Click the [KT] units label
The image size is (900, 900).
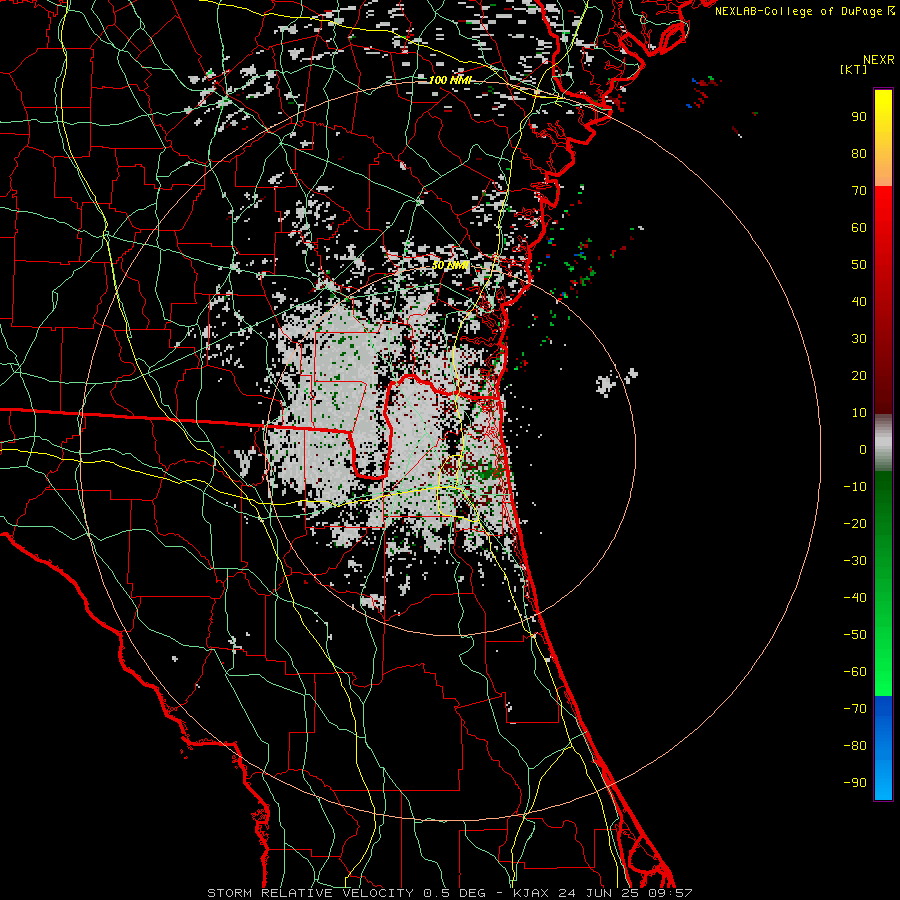(854, 69)
